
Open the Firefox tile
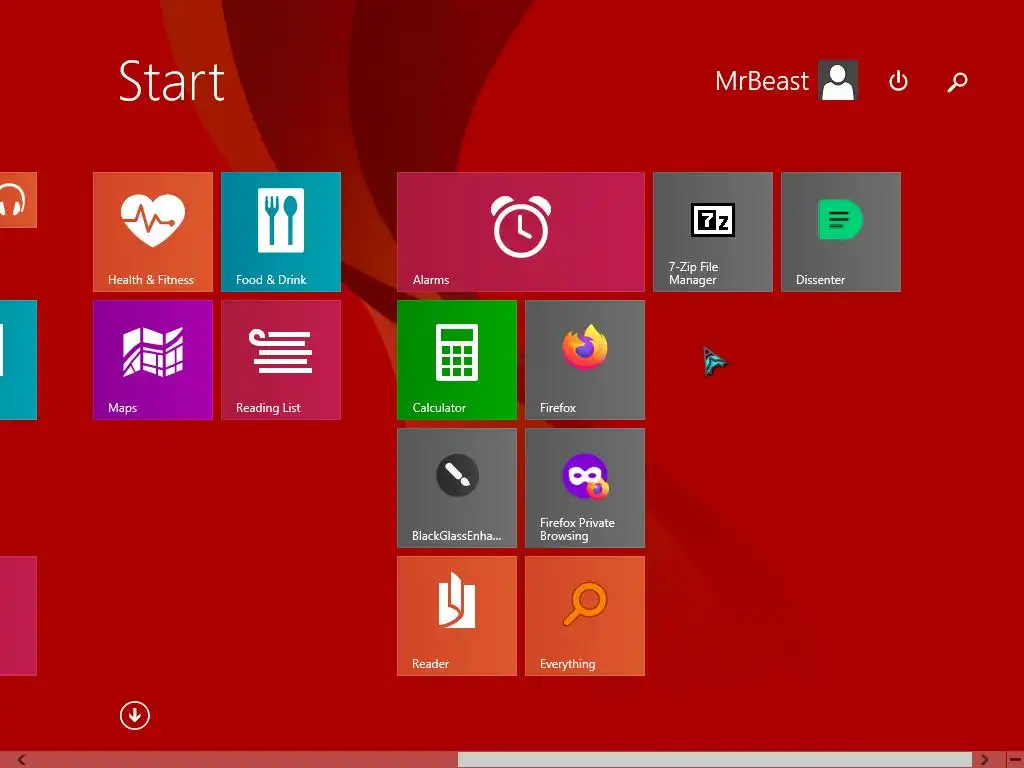point(584,360)
